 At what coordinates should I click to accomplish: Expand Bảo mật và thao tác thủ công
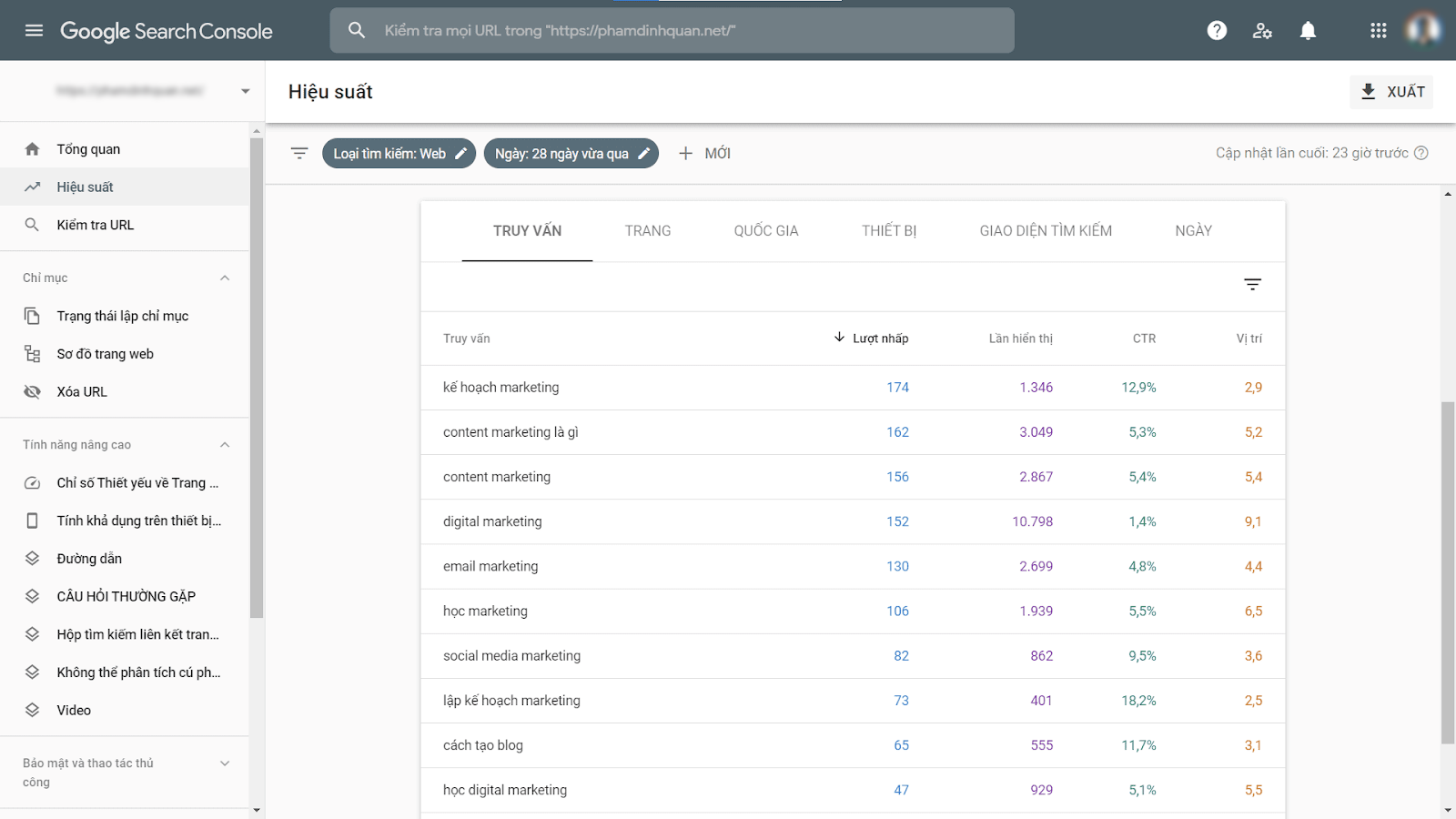click(x=225, y=763)
